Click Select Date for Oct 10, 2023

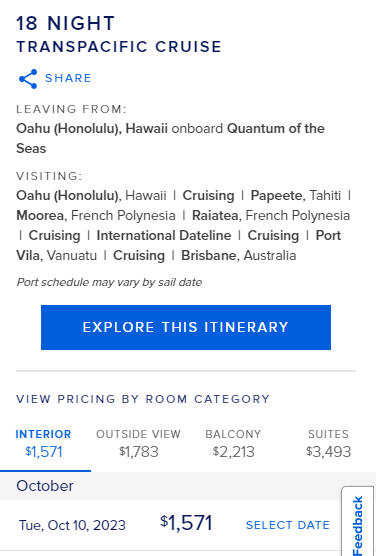(288, 525)
